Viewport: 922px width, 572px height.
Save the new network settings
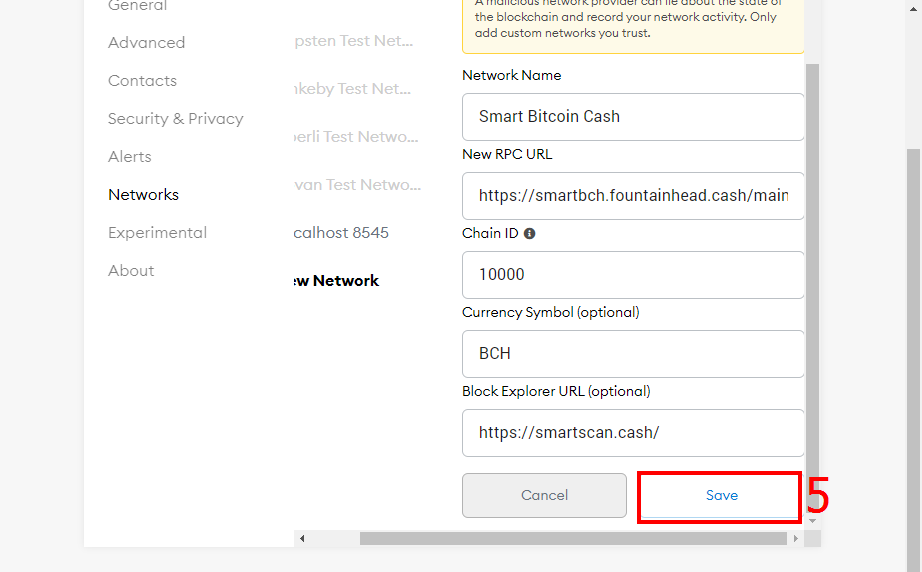[x=721, y=496]
